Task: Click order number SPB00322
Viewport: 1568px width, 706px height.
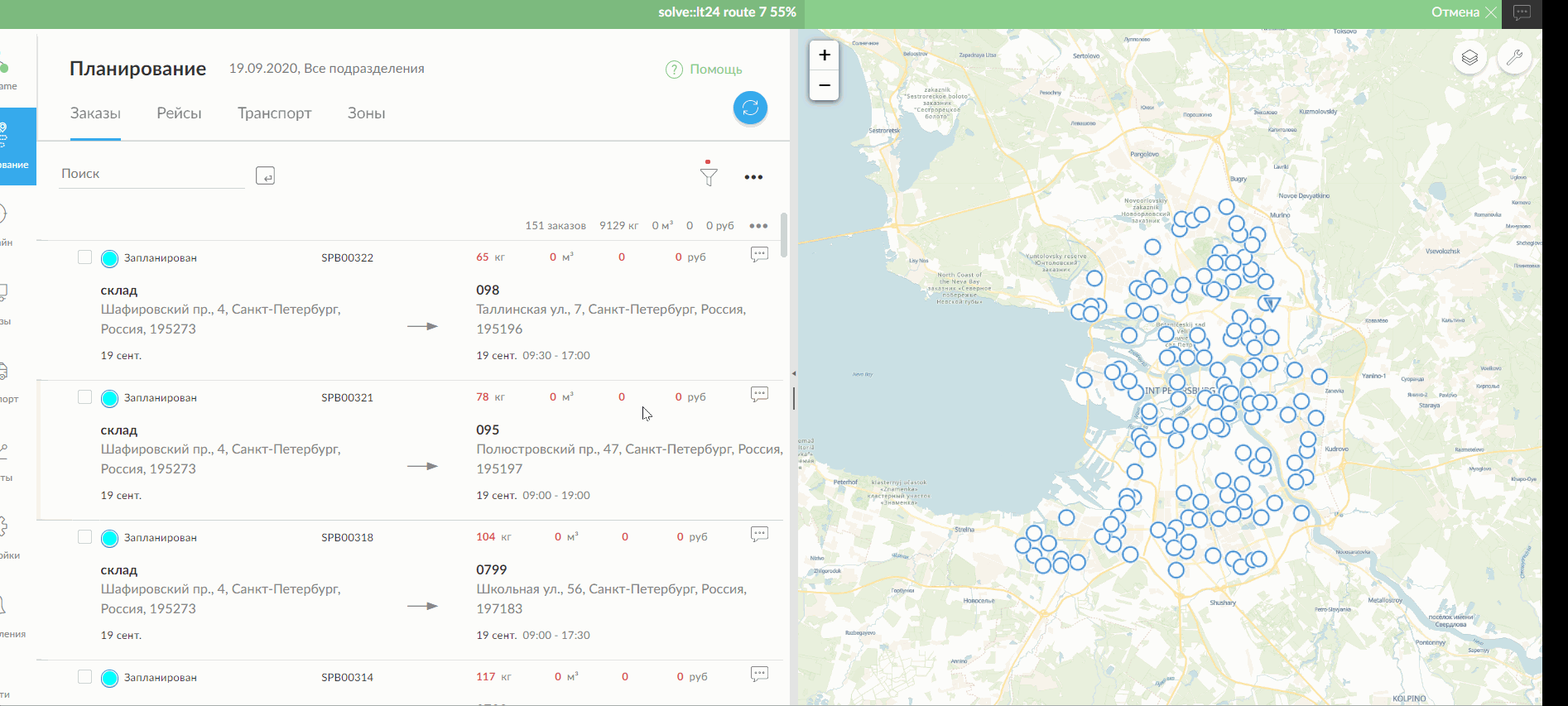Action: 348,257
